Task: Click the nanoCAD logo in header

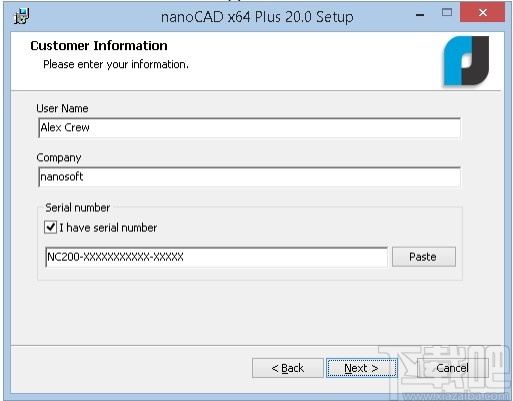Action: point(466,61)
